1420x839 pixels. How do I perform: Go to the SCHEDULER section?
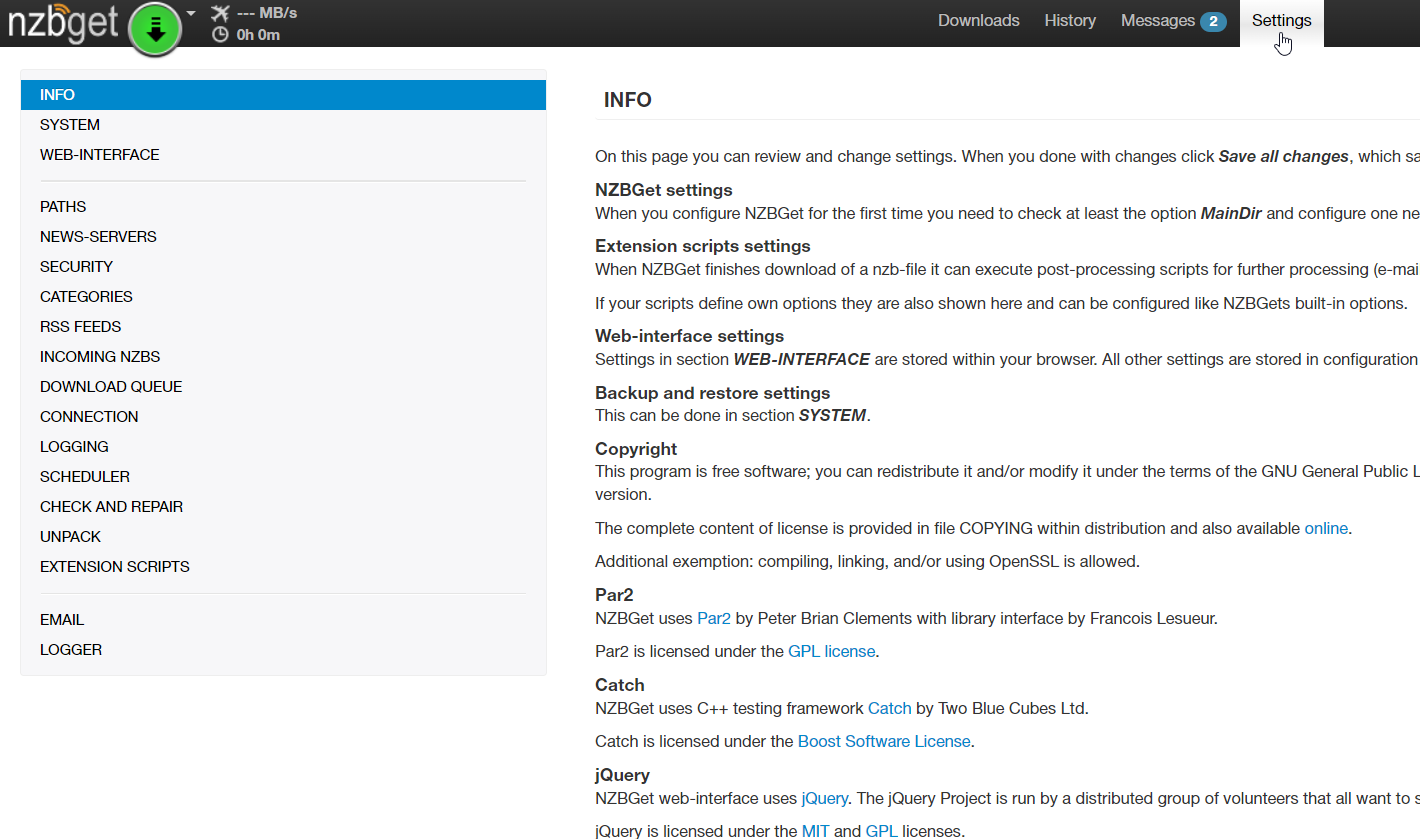coord(283,477)
